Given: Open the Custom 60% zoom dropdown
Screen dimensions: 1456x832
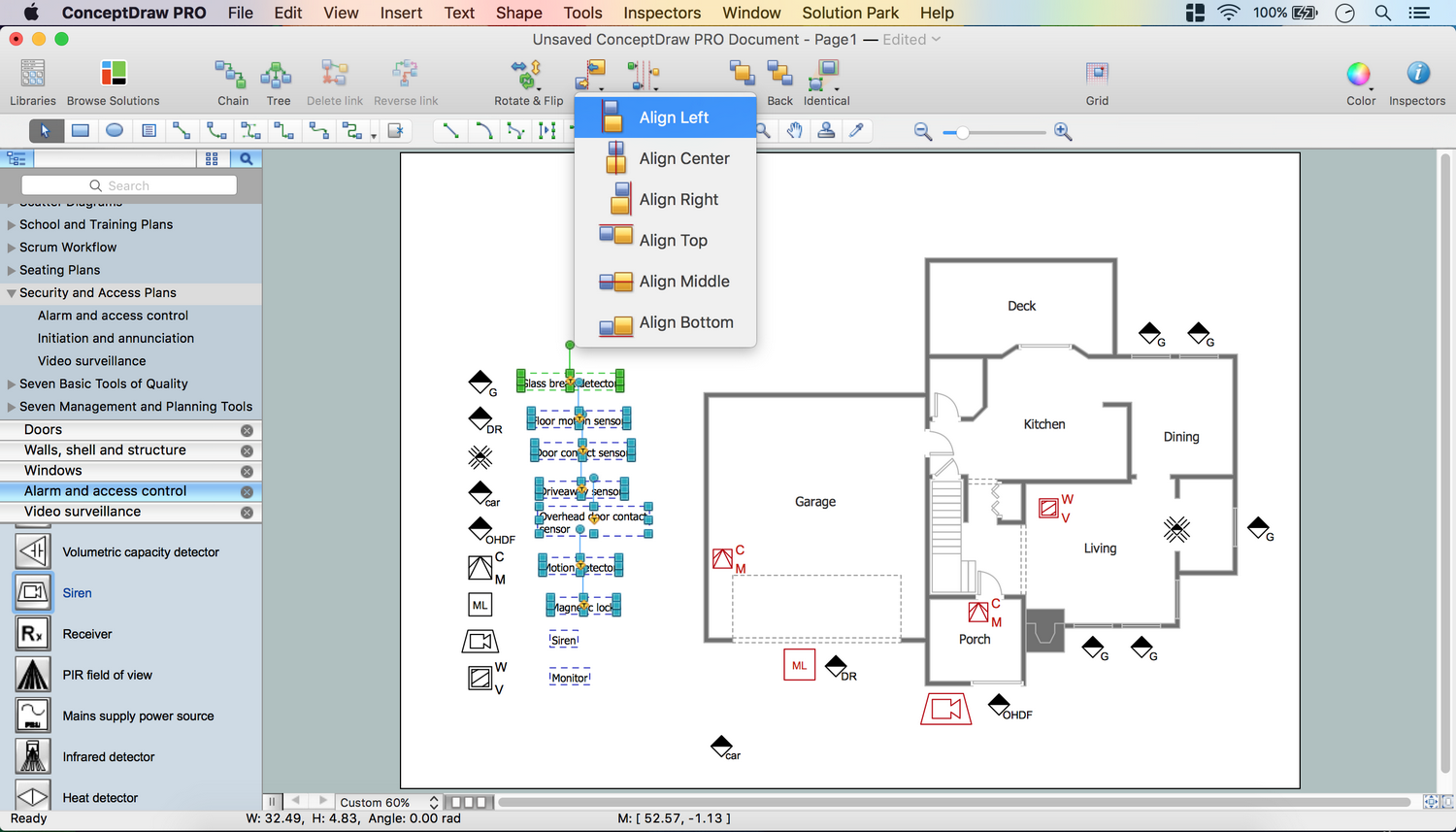Looking at the screenshot, I should coord(433,803).
